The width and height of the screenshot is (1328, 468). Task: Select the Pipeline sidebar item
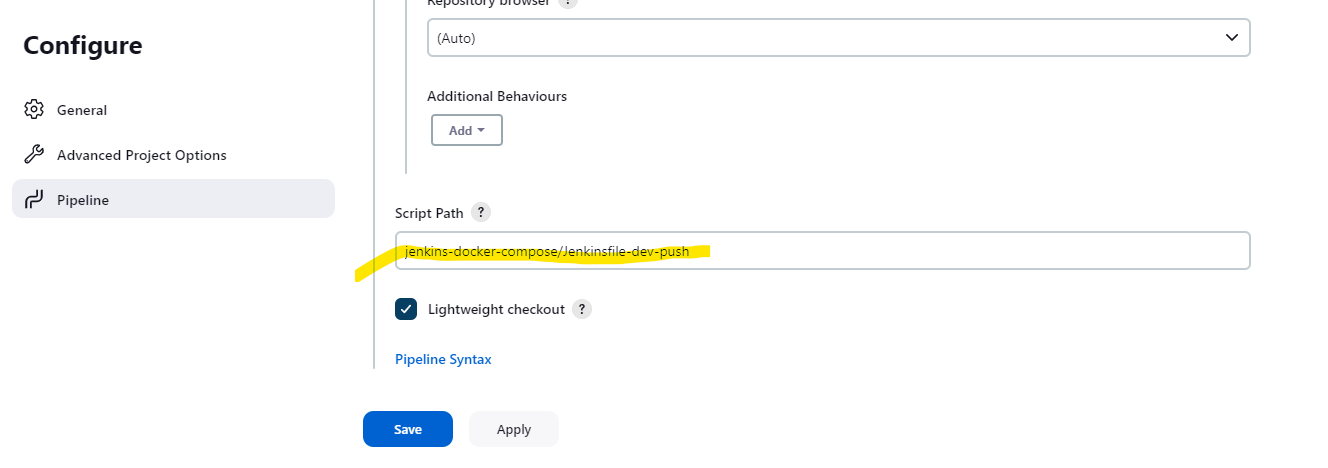[173, 199]
